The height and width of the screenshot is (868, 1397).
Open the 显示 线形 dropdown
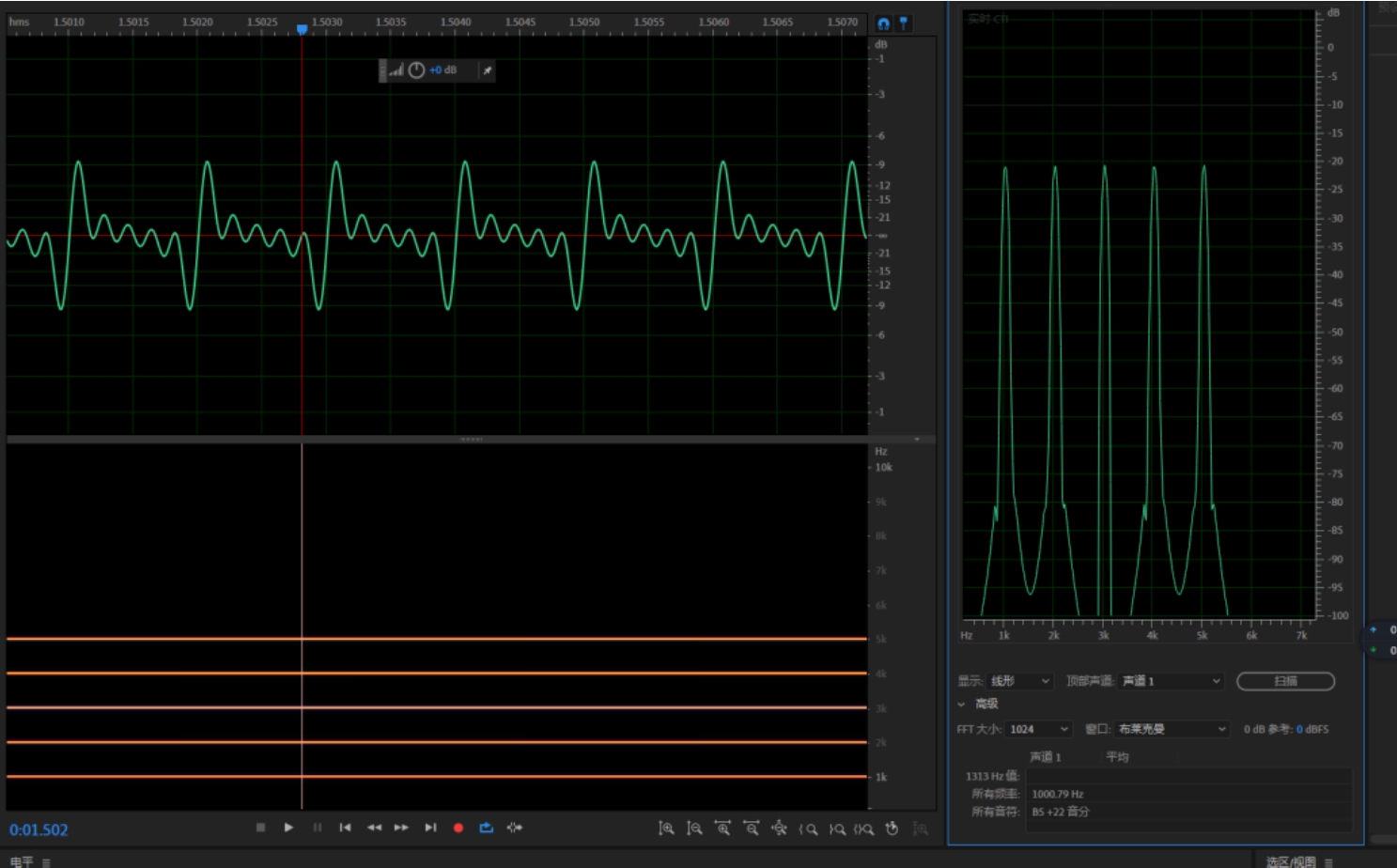[x=1019, y=681]
